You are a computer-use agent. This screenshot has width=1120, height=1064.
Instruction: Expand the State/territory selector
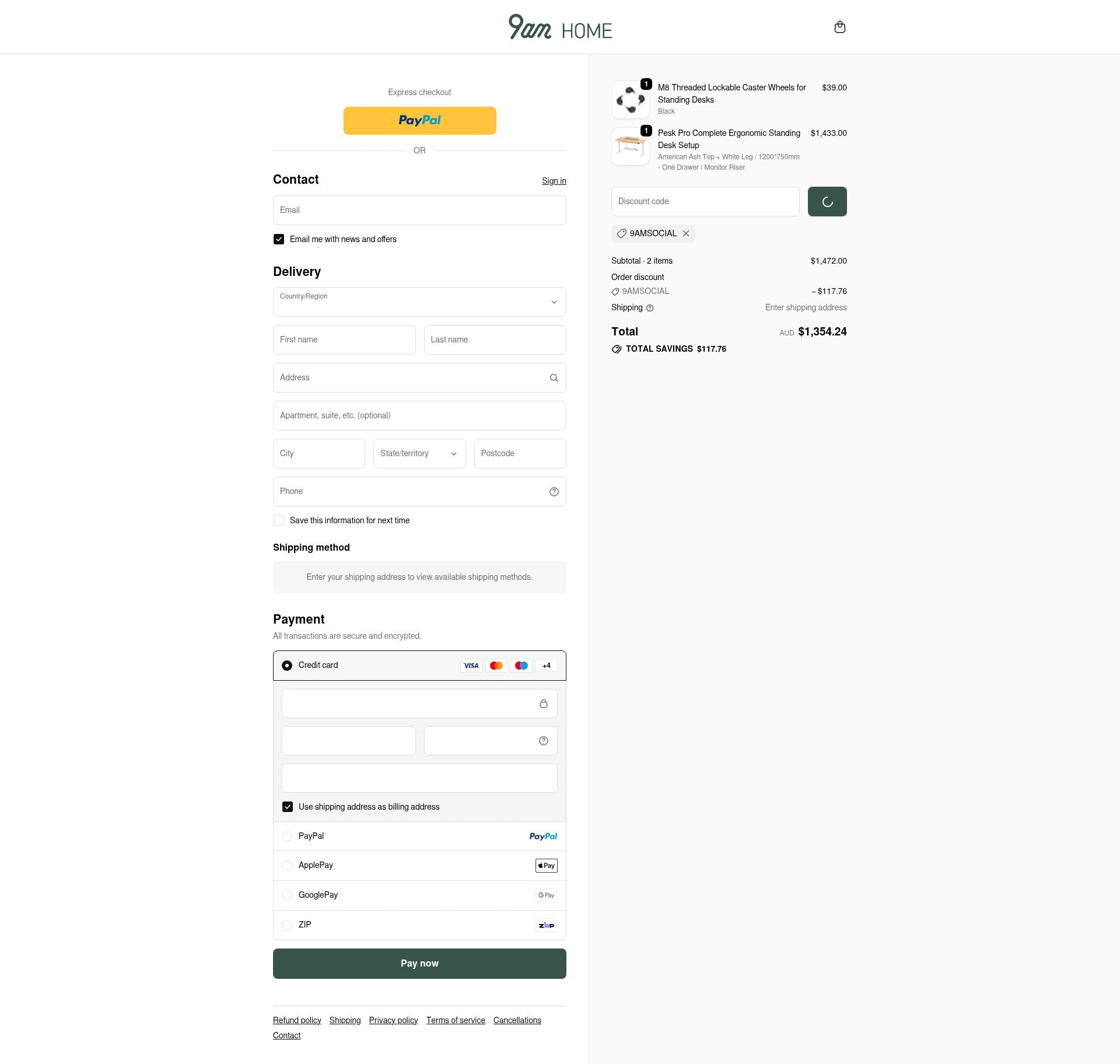click(x=419, y=453)
